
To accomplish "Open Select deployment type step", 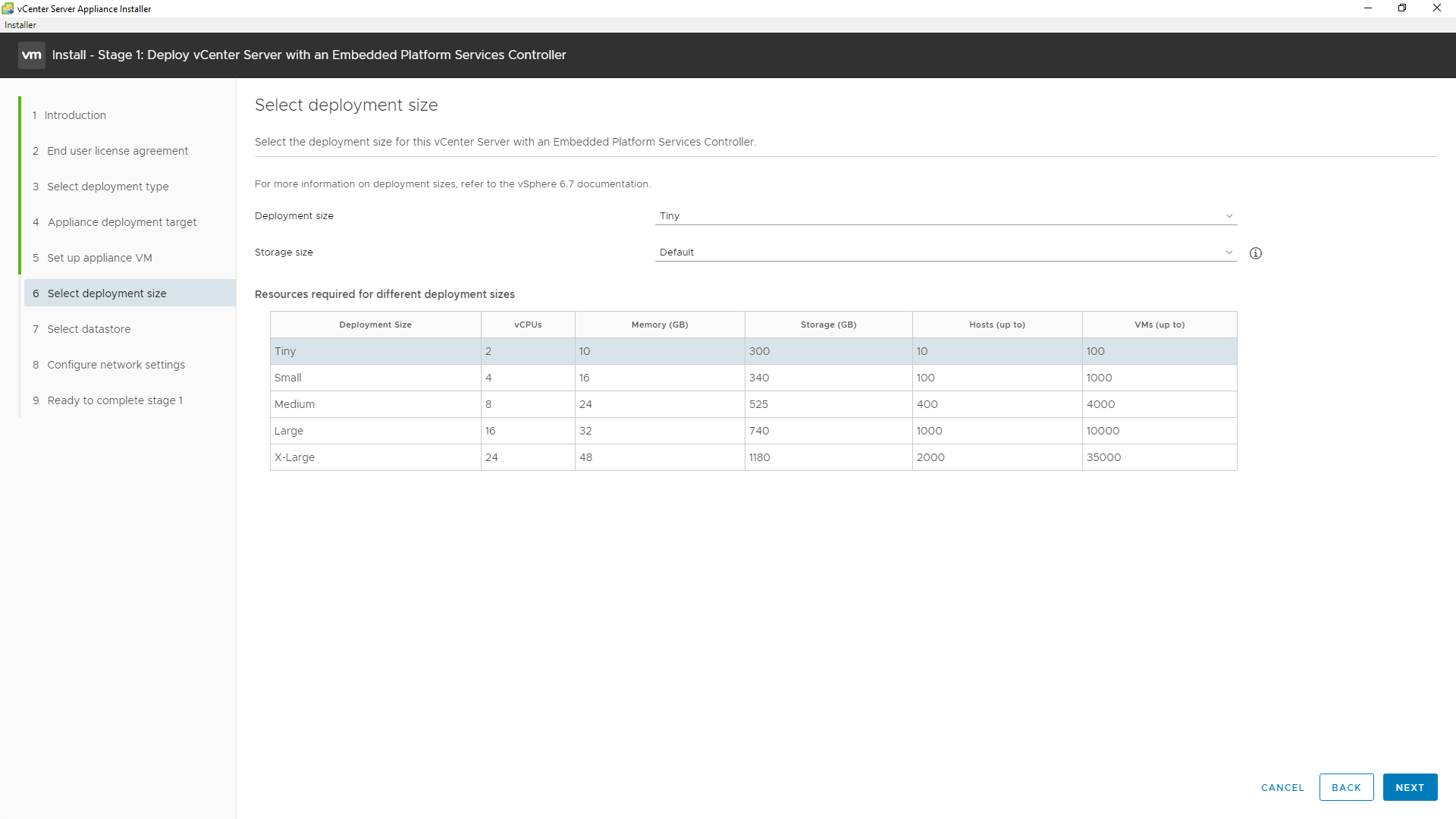I will (108, 187).
